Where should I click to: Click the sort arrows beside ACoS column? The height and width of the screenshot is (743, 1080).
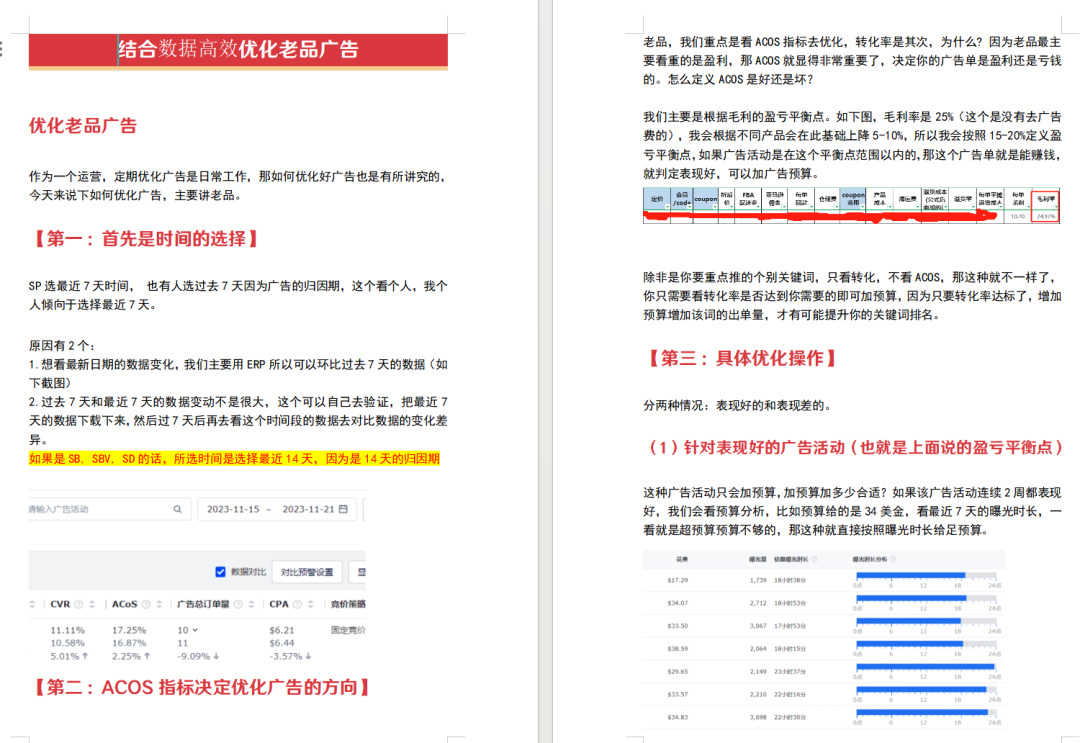click(x=159, y=604)
